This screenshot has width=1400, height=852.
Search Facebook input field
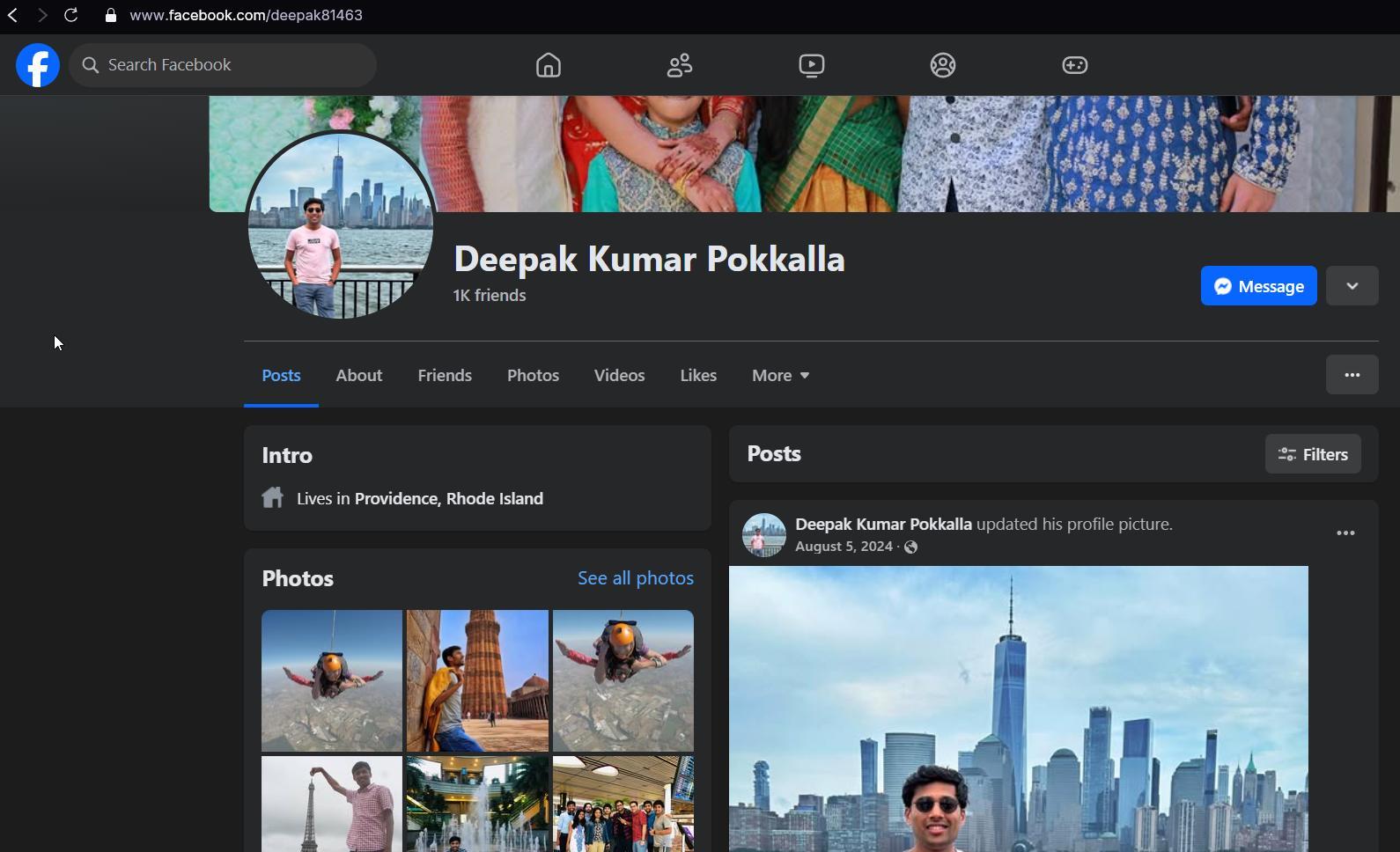tap(223, 65)
